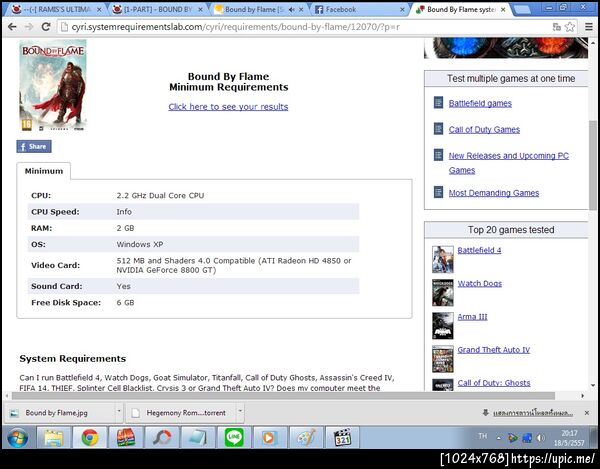Open the Grand Theft Auto IV link
The height and width of the screenshot is (469, 600).
[494, 350]
